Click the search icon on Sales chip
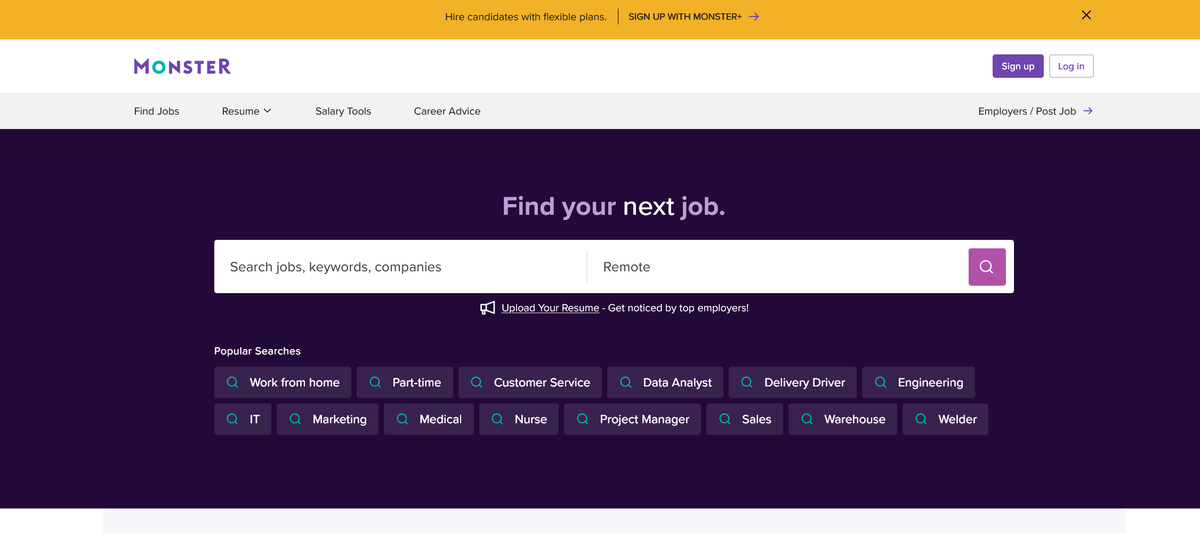 point(725,419)
